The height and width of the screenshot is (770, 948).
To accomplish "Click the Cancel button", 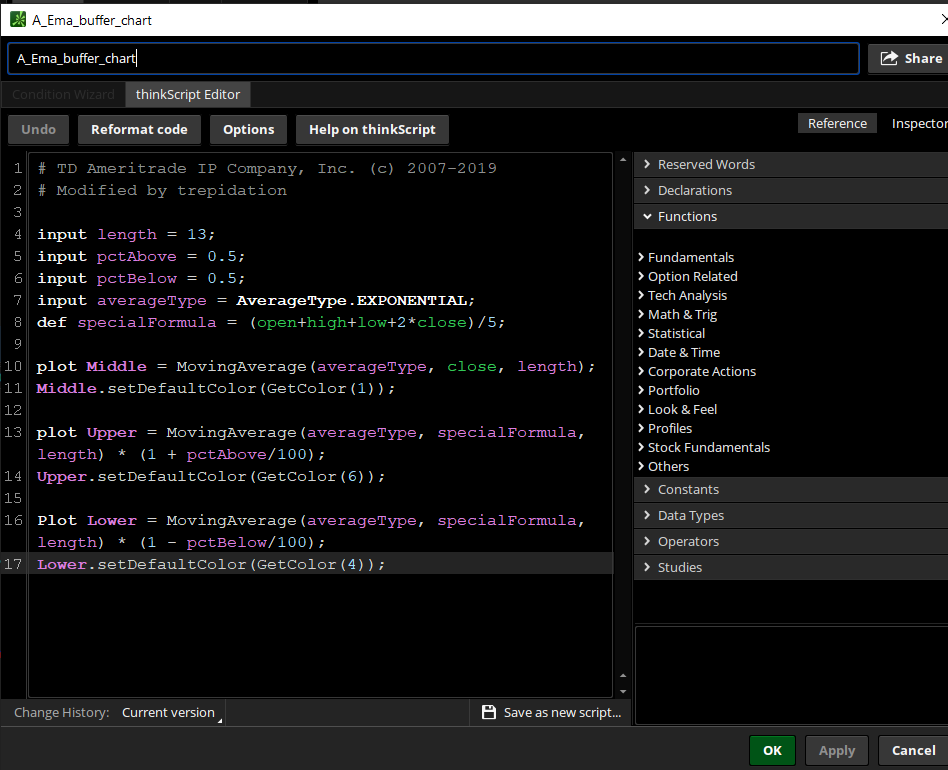I will coord(913,751).
